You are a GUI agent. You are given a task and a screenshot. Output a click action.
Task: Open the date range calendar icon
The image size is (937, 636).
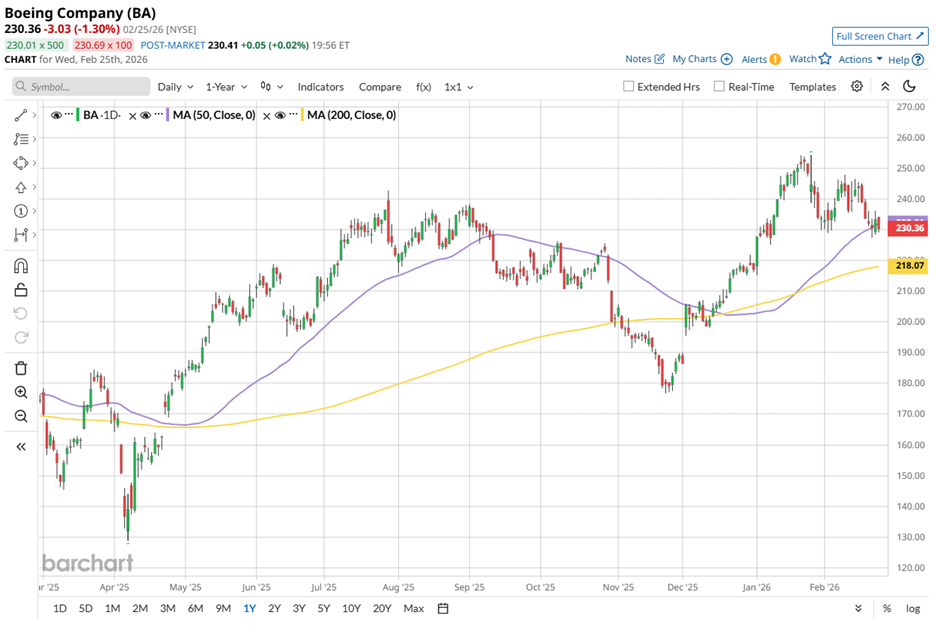tap(442, 608)
